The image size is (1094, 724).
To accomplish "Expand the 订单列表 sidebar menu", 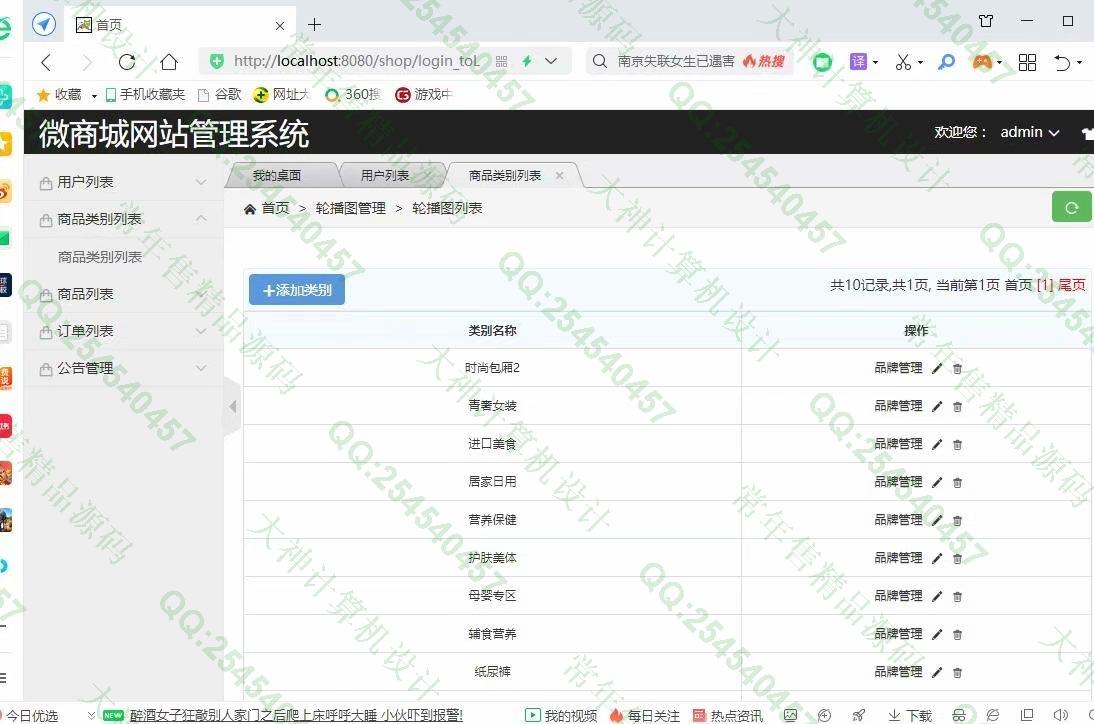I will pos(123,331).
